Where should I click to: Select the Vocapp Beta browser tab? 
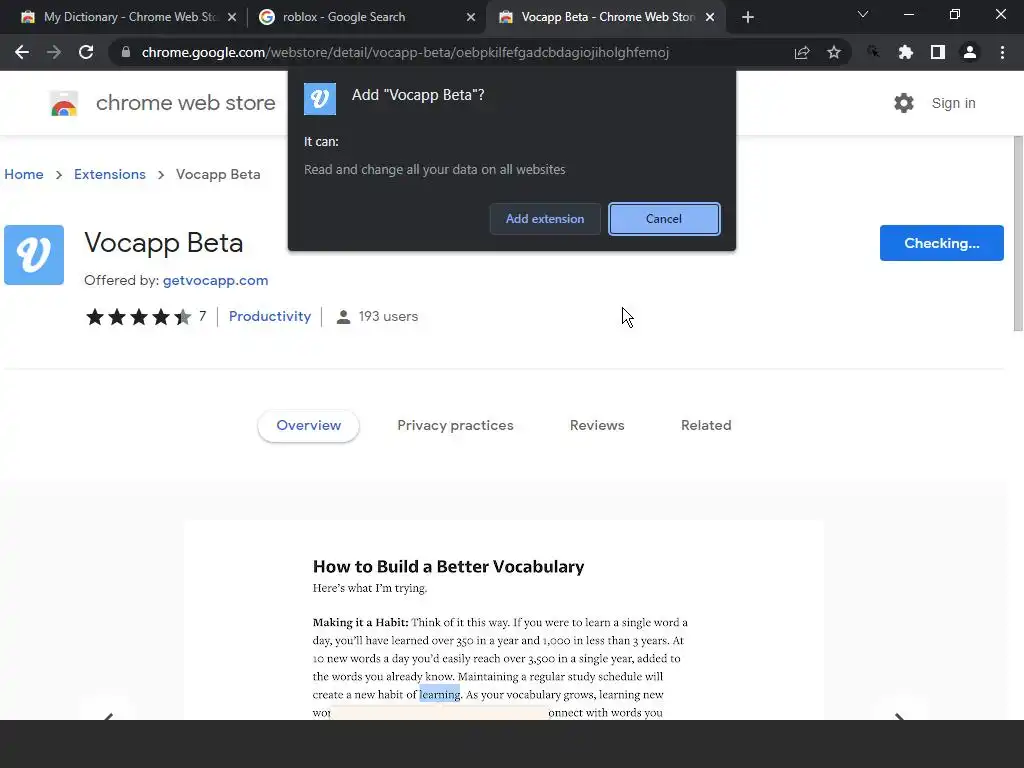[606, 17]
